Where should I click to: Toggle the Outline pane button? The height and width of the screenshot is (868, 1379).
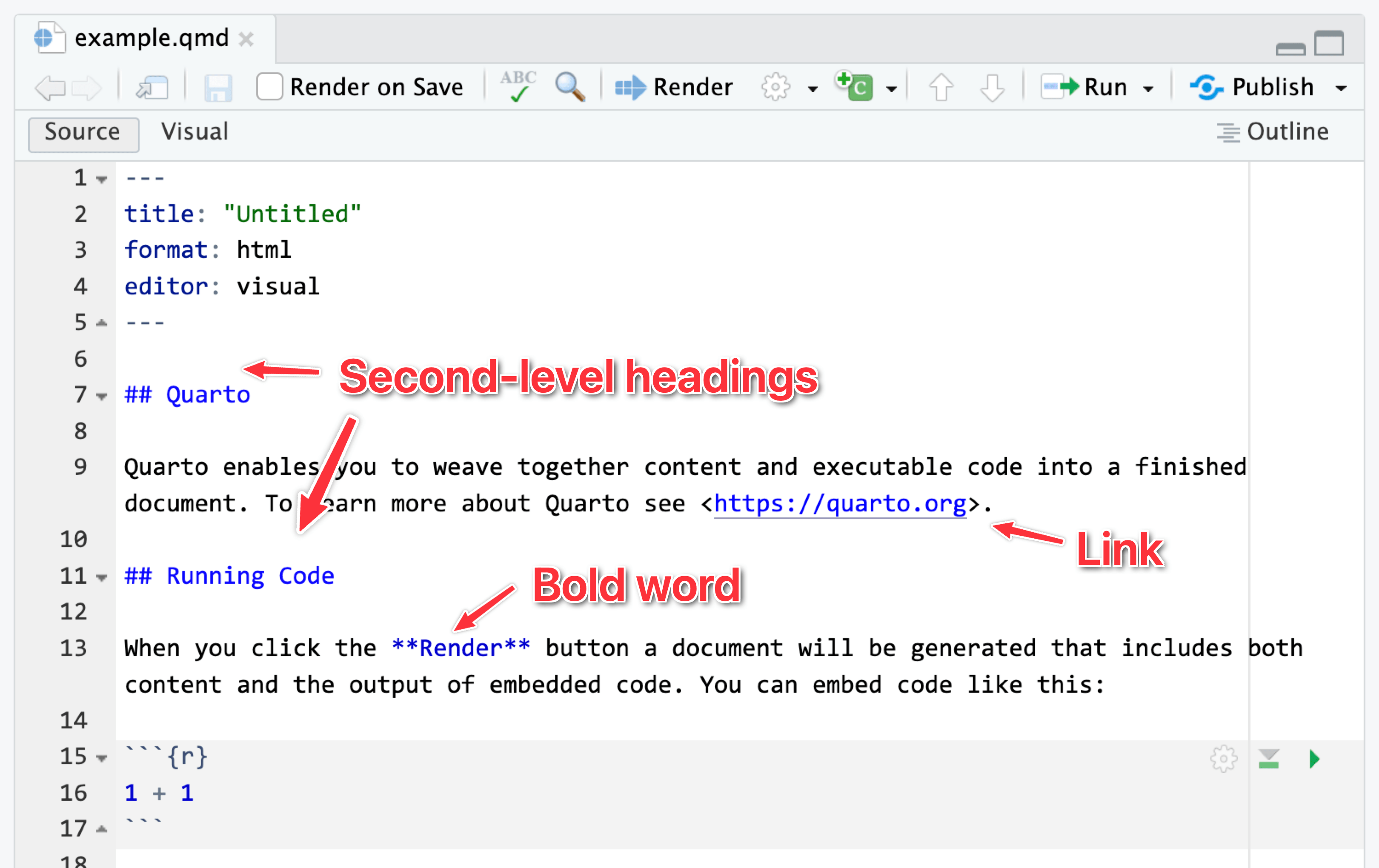pyautogui.click(x=1273, y=131)
